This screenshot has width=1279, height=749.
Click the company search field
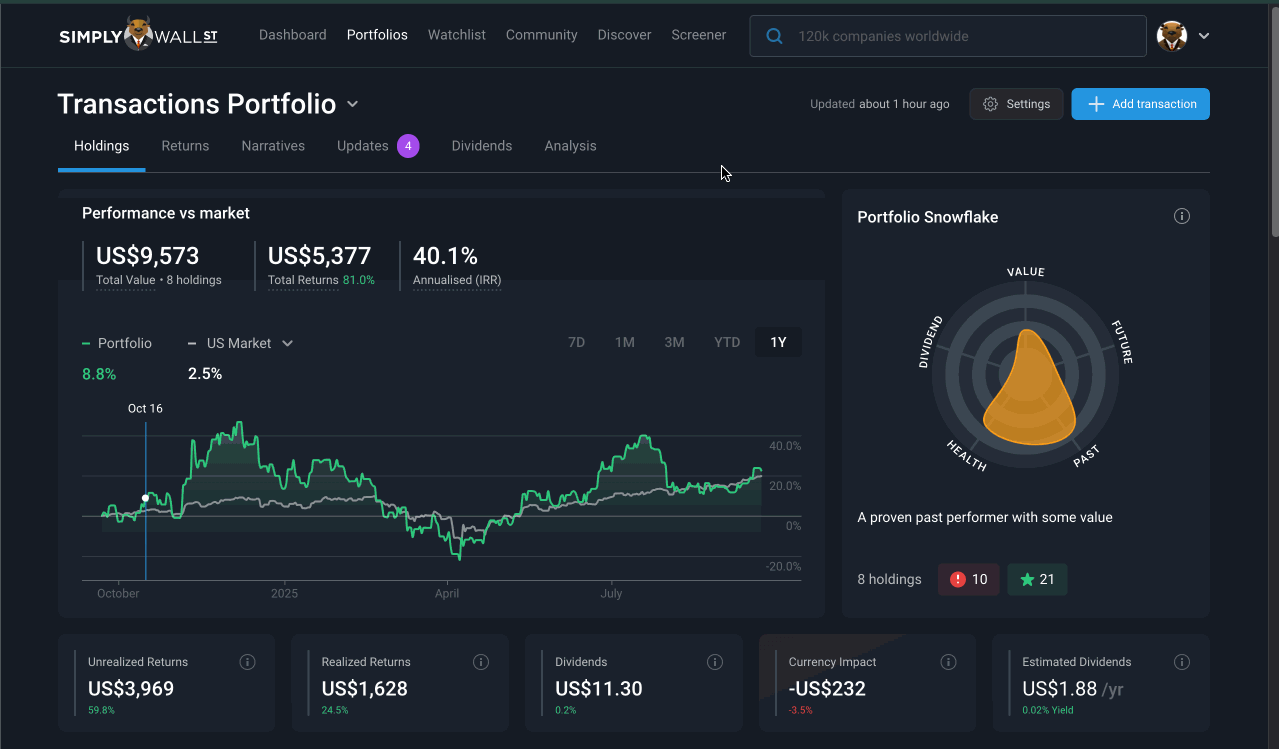960,36
